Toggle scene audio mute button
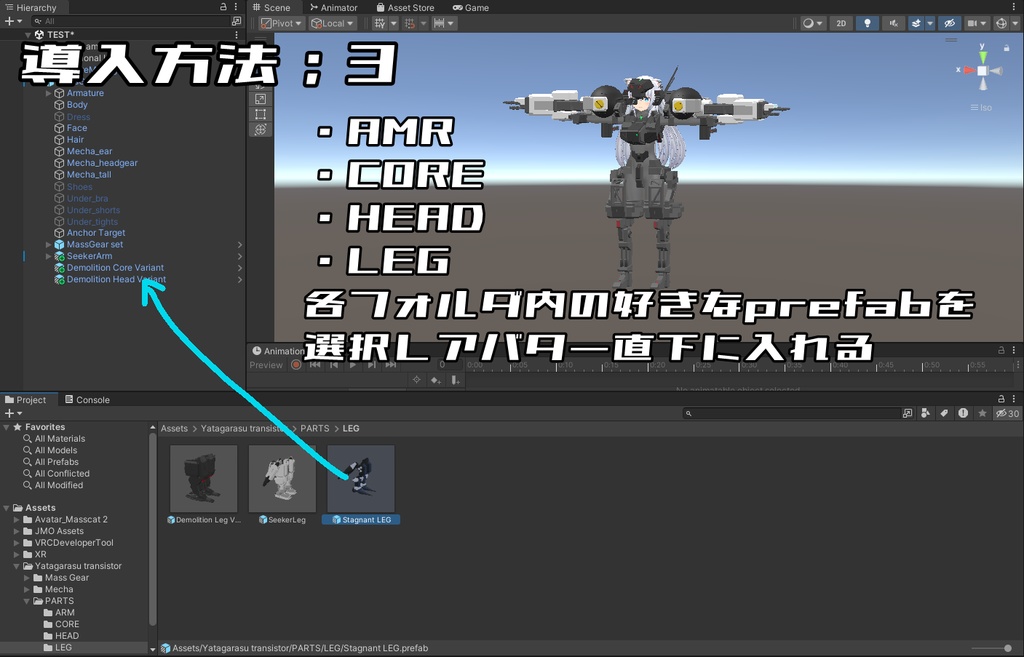The height and width of the screenshot is (657, 1024). [x=893, y=24]
